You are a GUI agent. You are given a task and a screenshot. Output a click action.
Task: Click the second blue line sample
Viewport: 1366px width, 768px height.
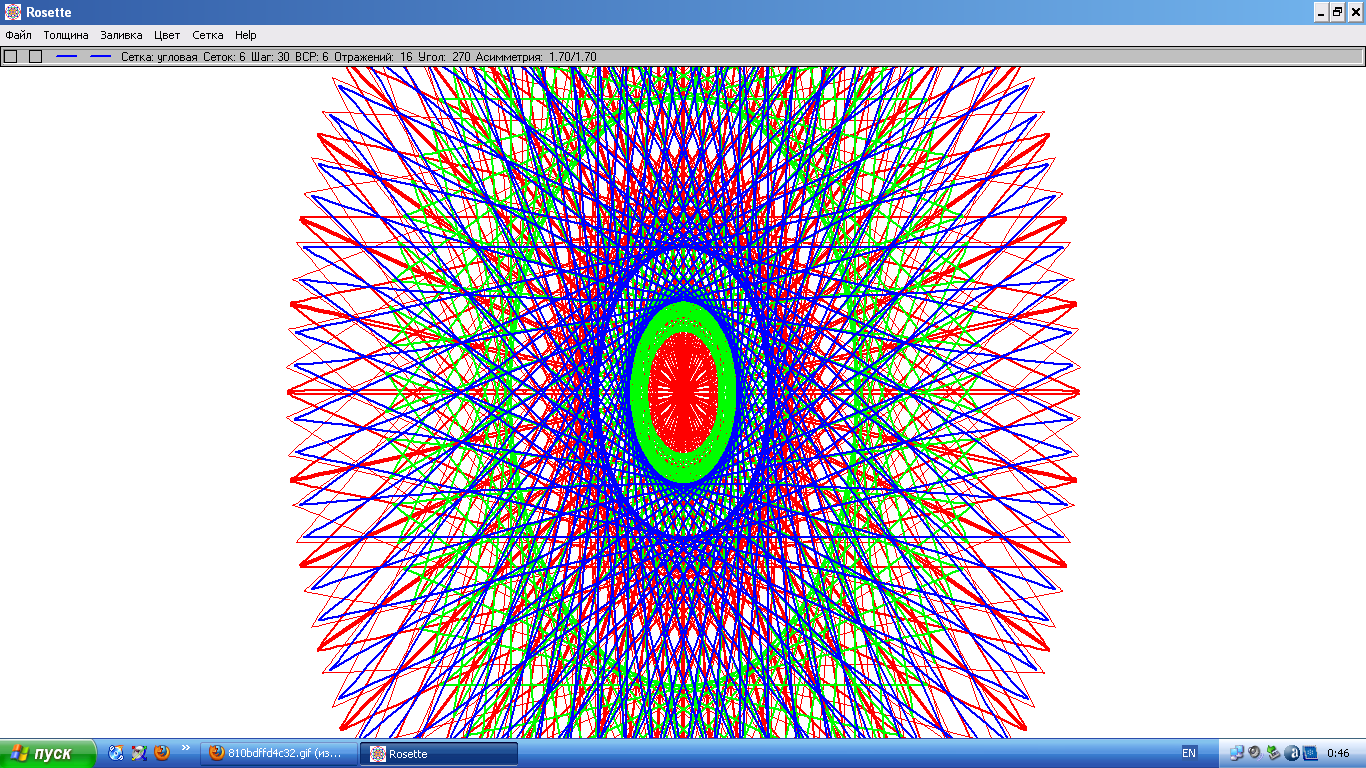point(100,57)
